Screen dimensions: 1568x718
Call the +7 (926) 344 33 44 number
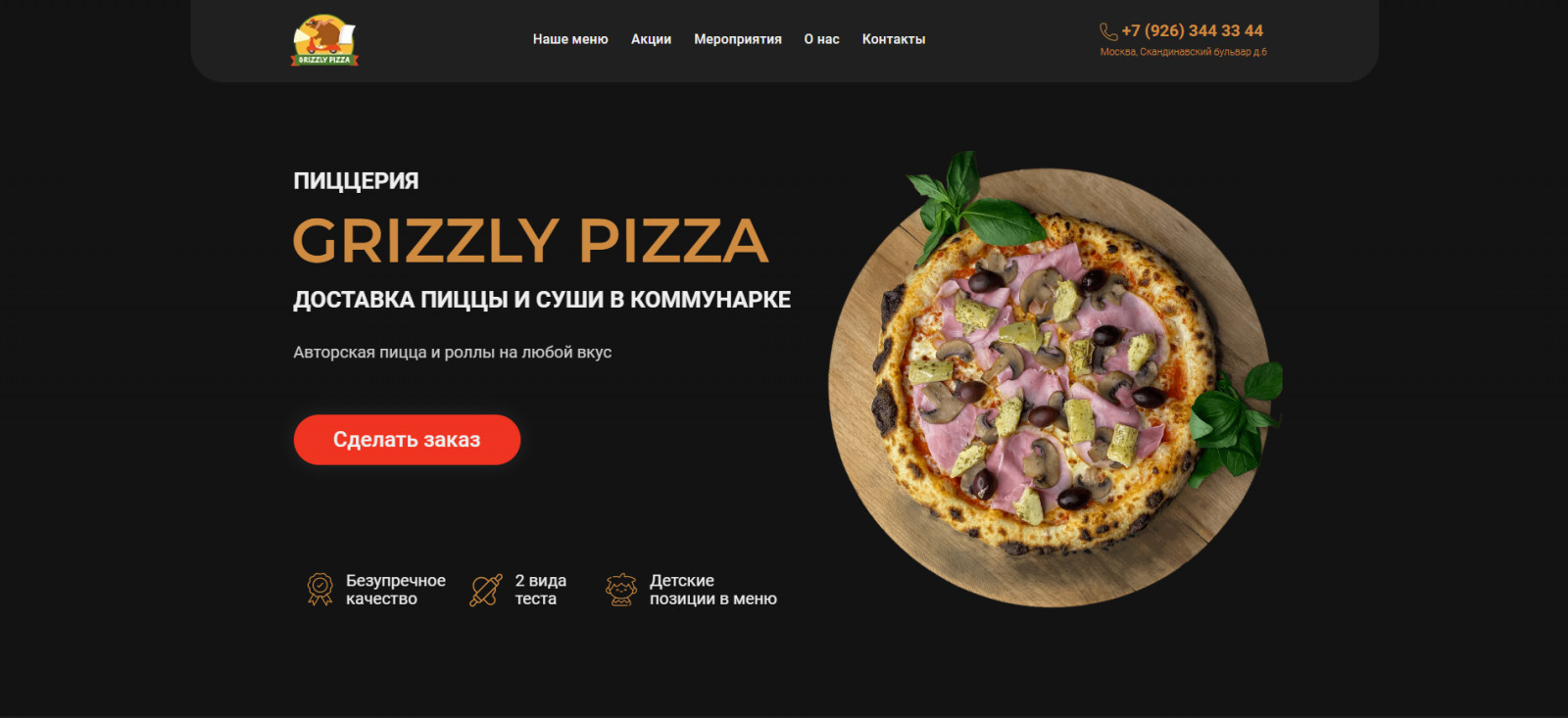click(x=1192, y=30)
